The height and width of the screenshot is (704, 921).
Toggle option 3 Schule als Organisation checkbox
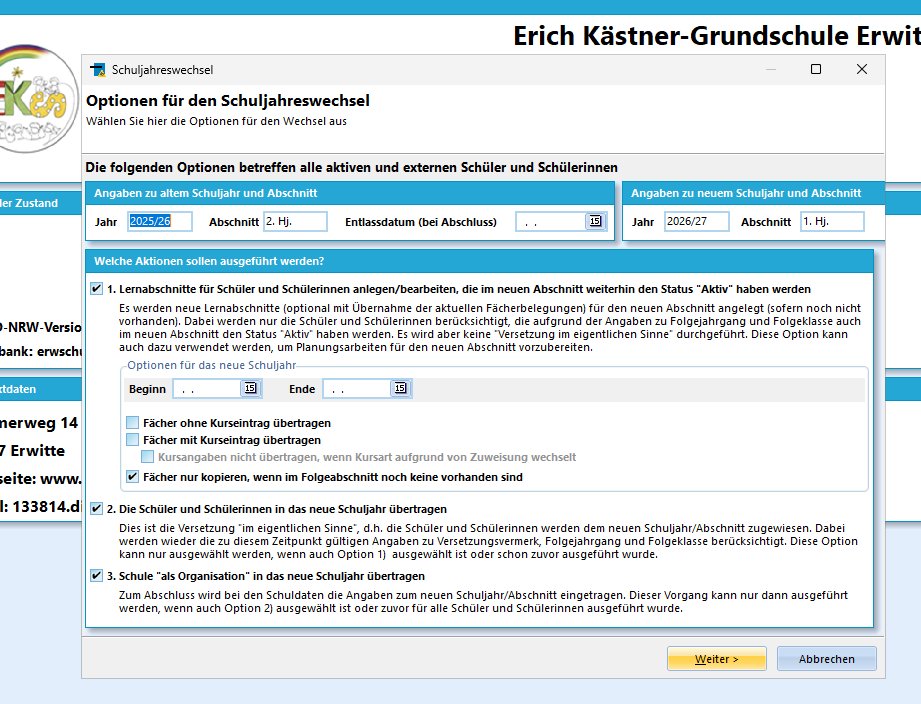click(x=96, y=575)
